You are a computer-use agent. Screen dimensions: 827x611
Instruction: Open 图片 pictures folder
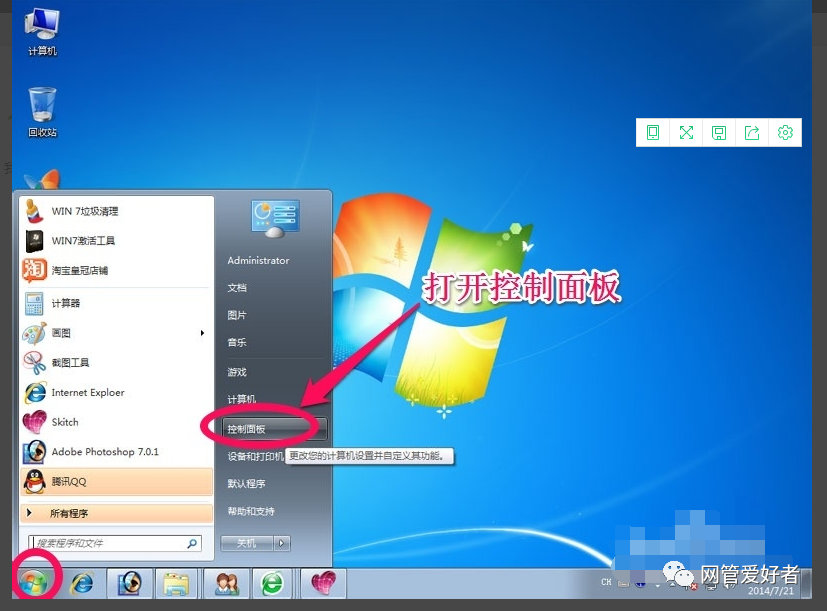(237, 315)
